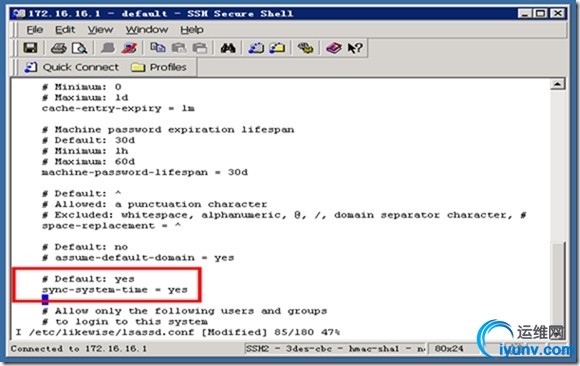The width and height of the screenshot is (580, 366).
Task: Click comment '# Maximum: 1d' near top
Action: coord(85,98)
